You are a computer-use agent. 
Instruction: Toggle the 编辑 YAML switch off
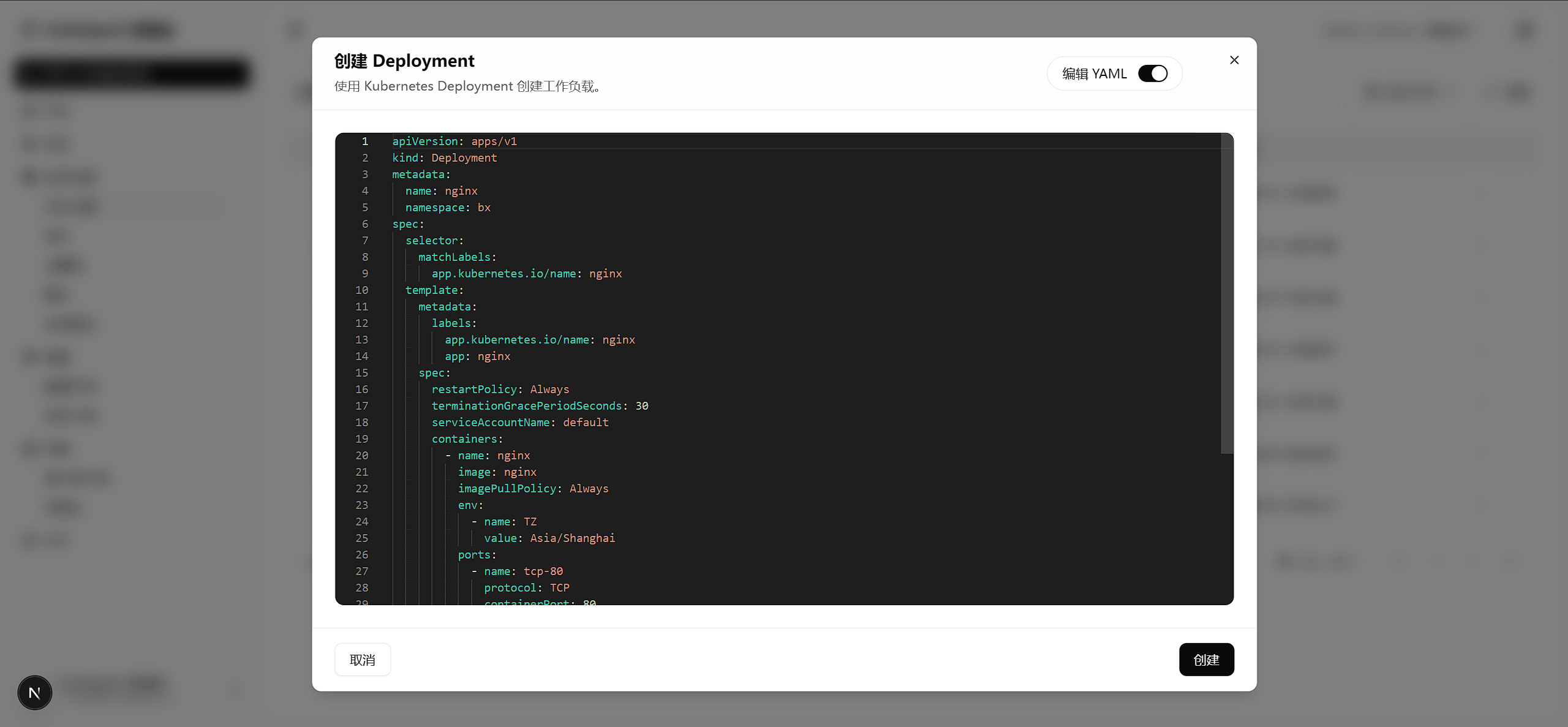tap(1152, 73)
